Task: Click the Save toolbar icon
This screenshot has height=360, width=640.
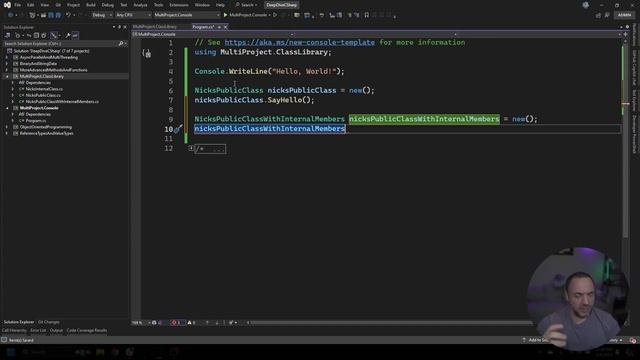Action: click(51, 15)
